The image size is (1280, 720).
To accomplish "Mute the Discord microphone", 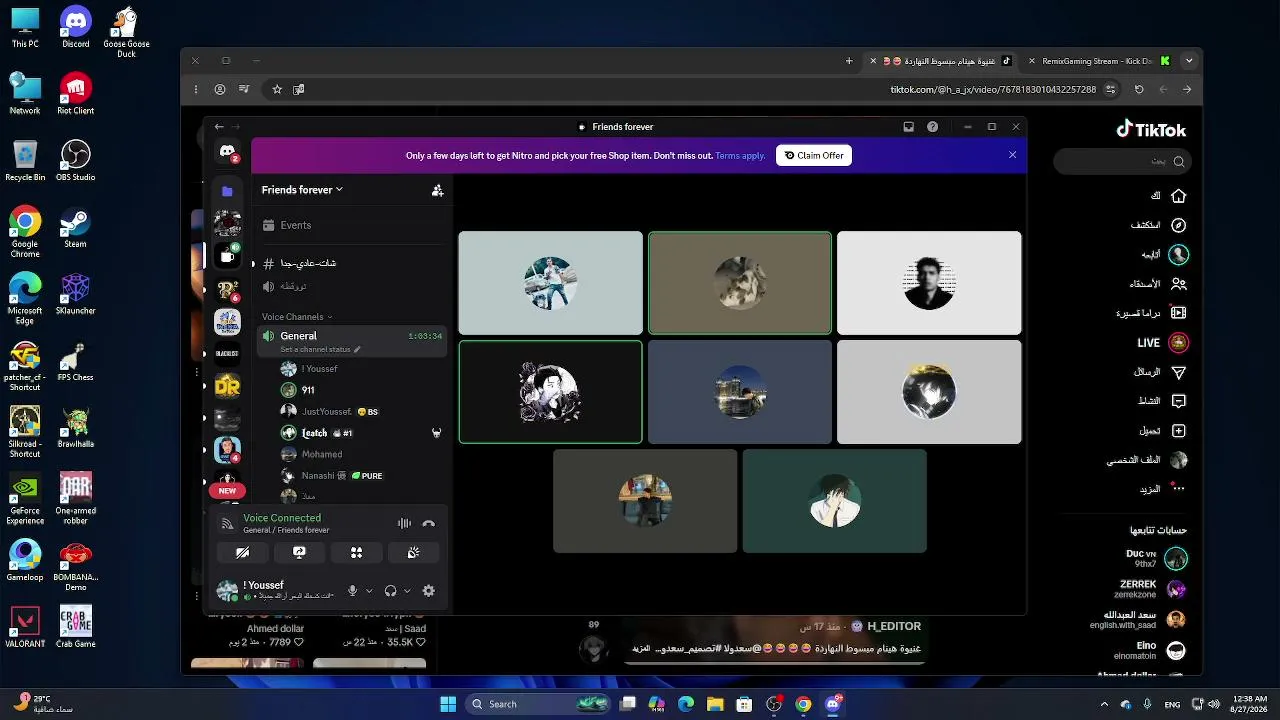I will [352, 591].
